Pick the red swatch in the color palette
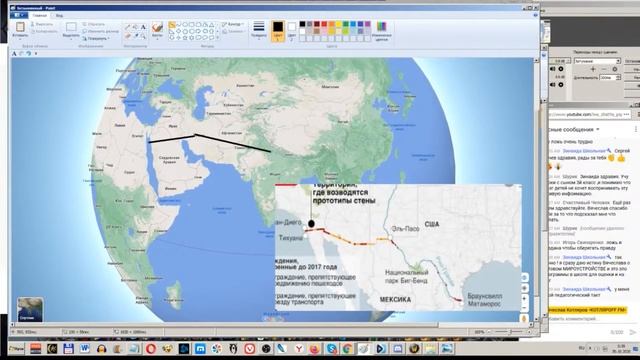The height and width of the screenshot is (360, 640). tap(324, 24)
